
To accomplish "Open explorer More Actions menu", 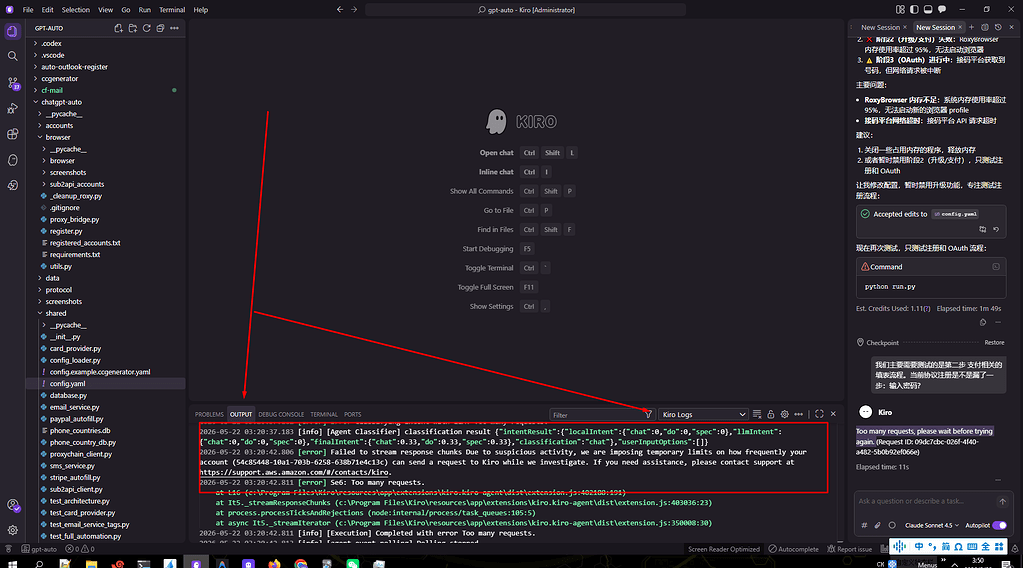I will point(174,28).
